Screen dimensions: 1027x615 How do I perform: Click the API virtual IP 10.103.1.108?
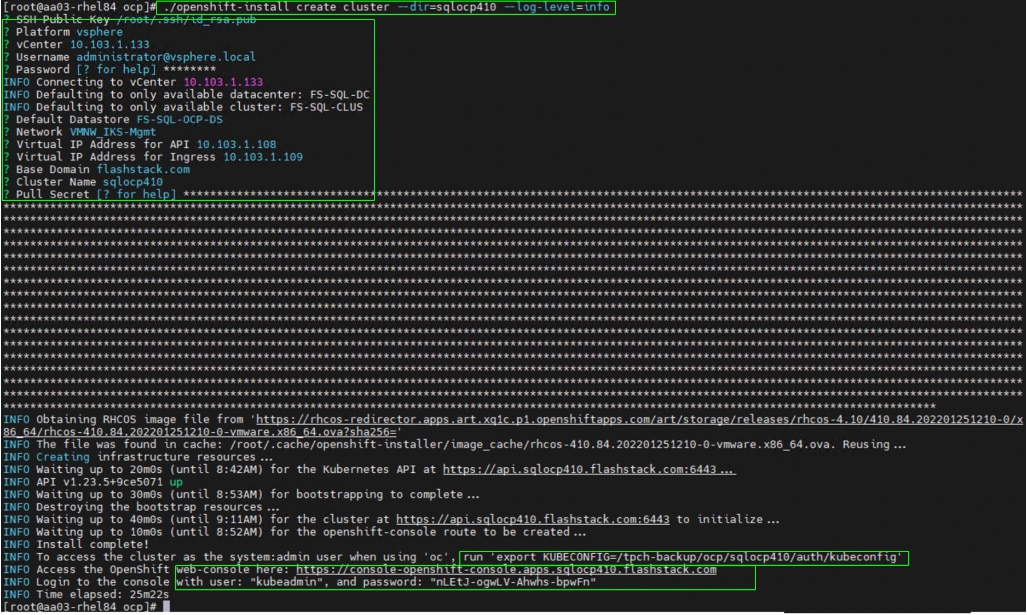pyautogui.click(x=236, y=144)
